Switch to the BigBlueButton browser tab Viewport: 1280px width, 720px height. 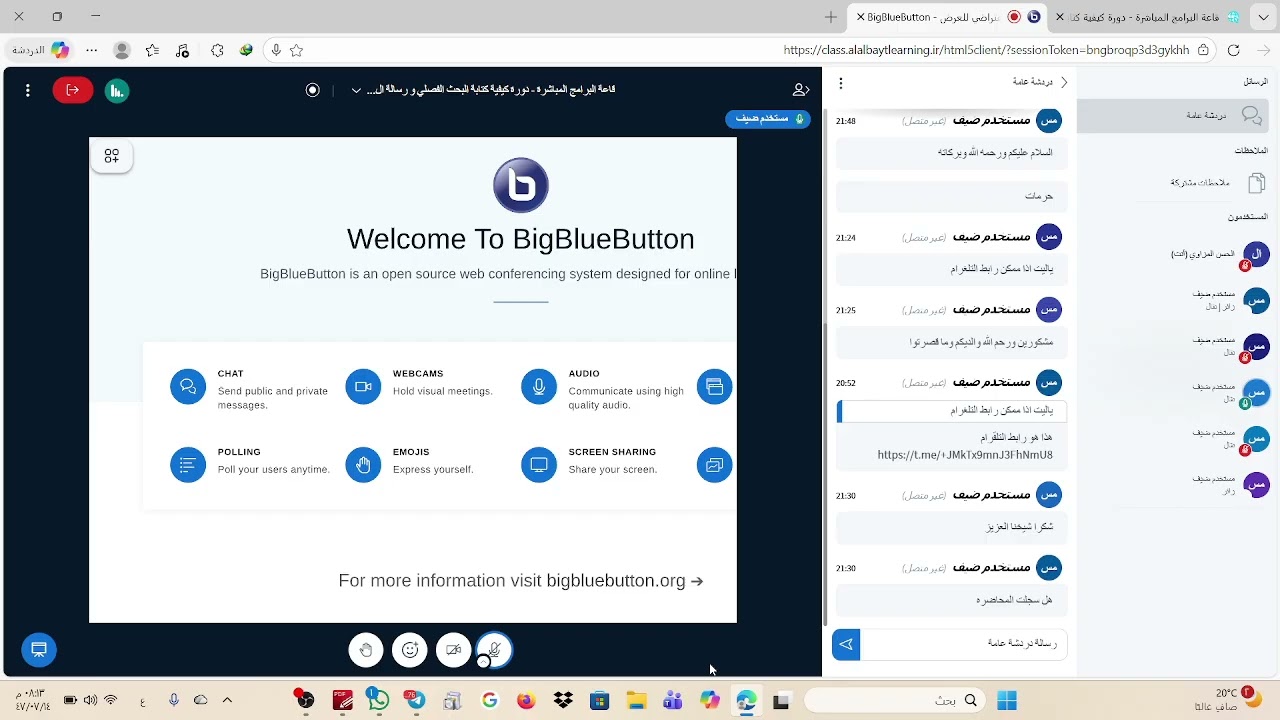(945, 17)
